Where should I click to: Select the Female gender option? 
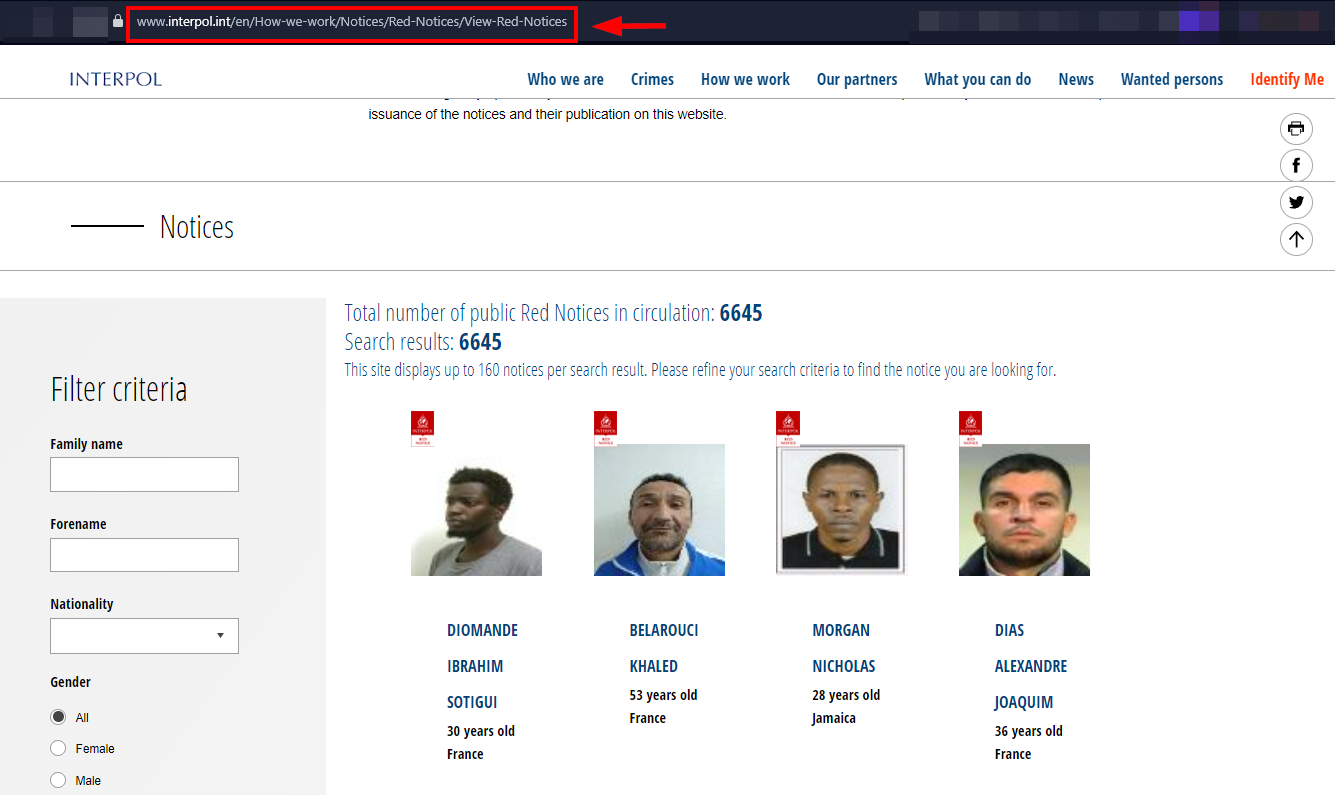pyautogui.click(x=58, y=748)
